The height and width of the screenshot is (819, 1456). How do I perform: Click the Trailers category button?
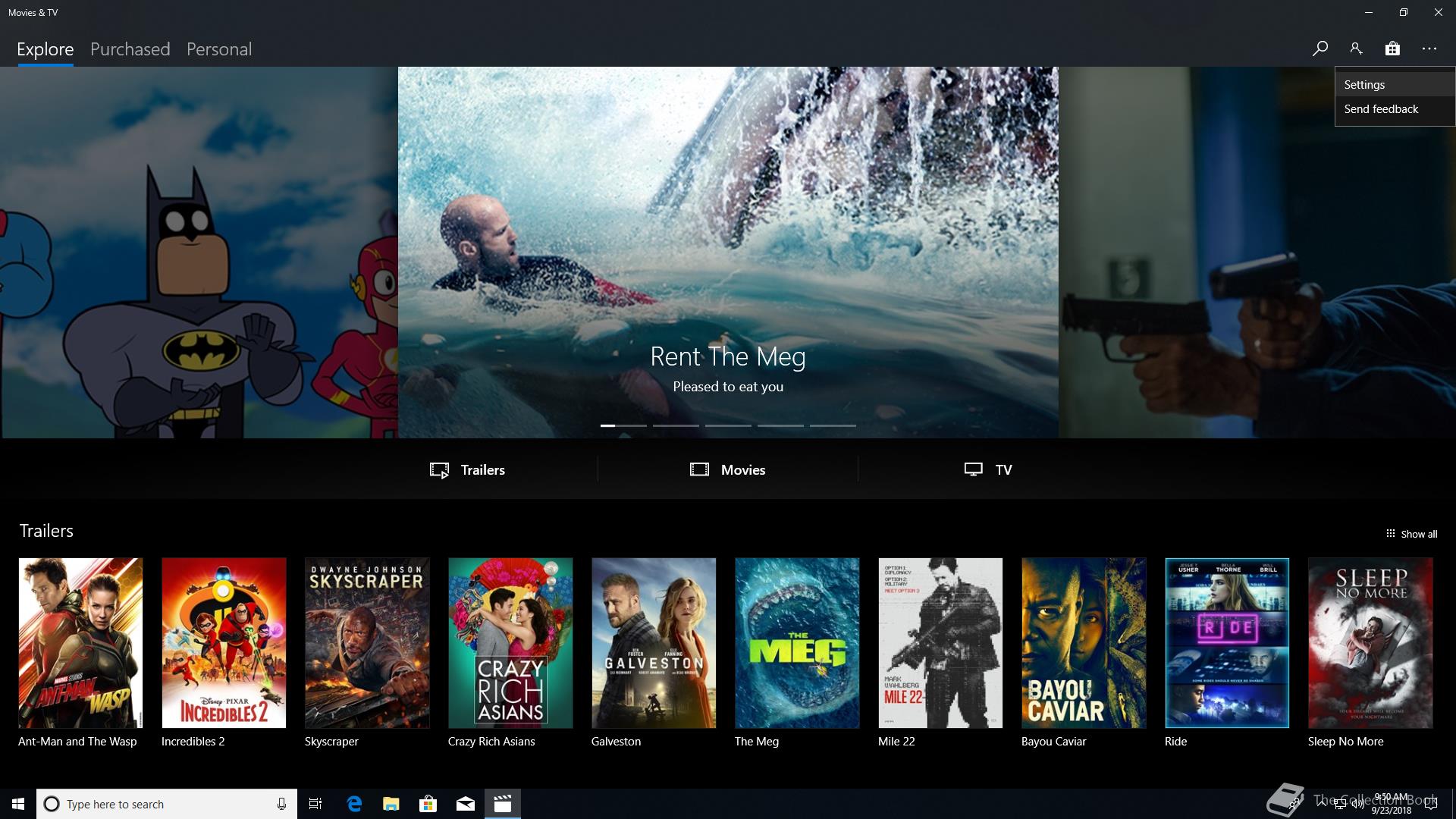(467, 470)
